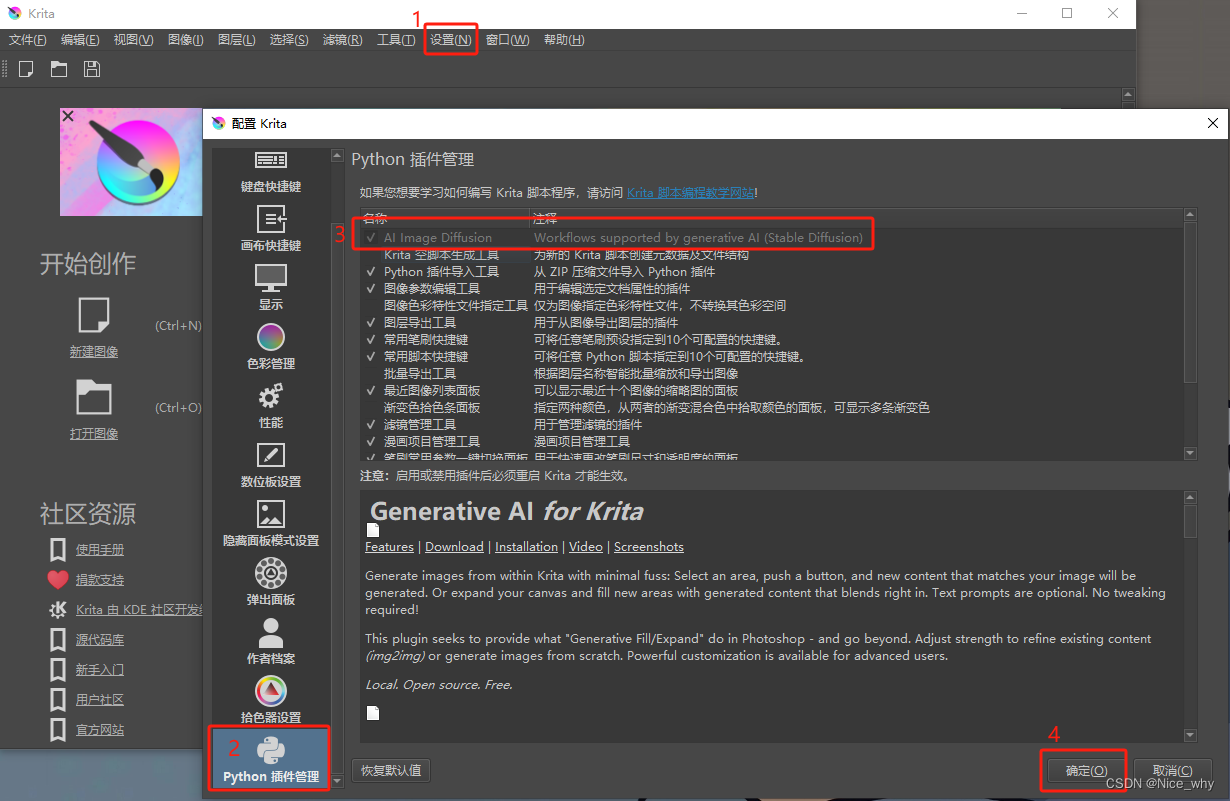
Task: Open the Features link in the description
Action: [389, 547]
